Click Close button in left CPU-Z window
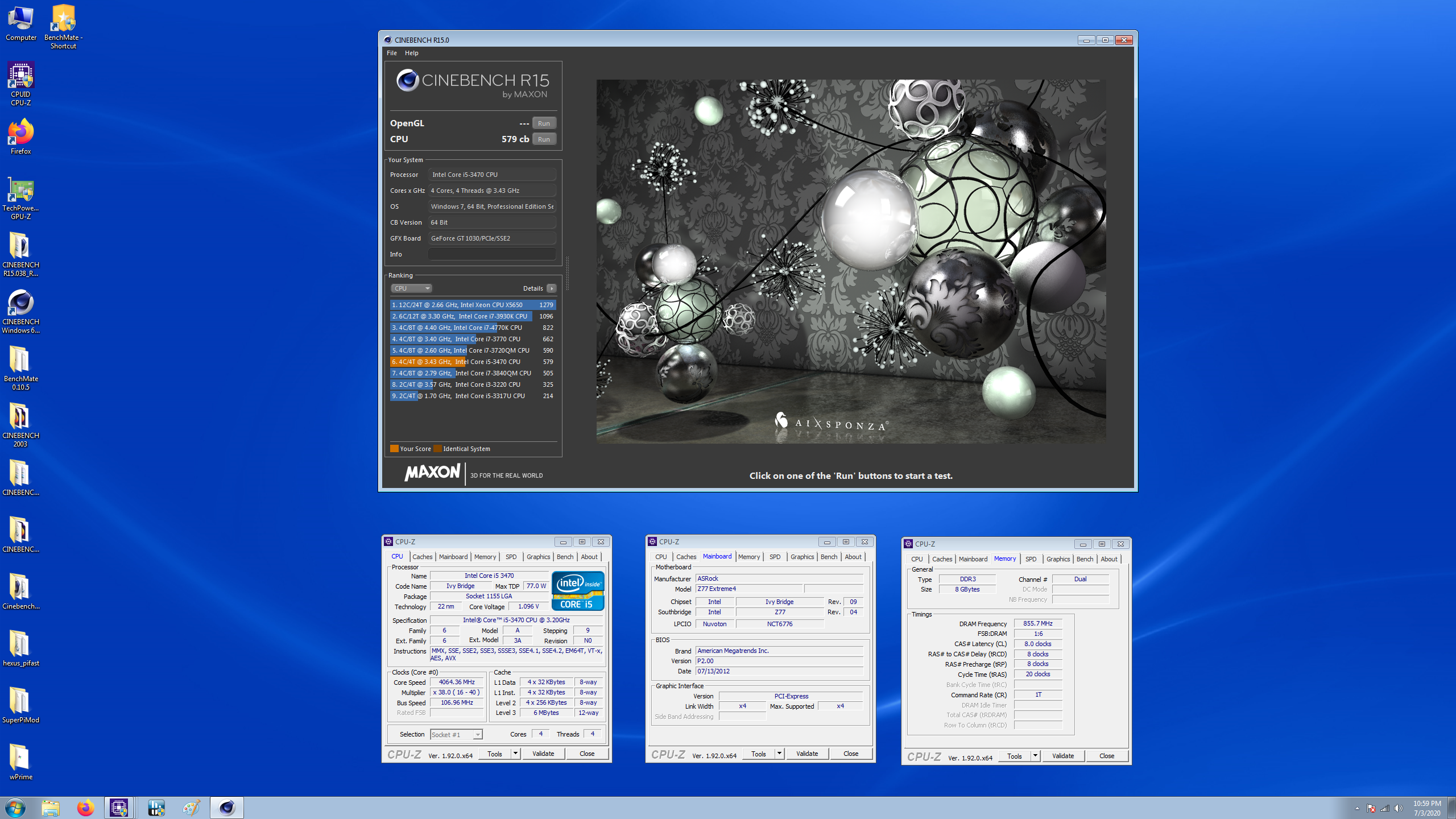Screen dimensions: 1456x819 587,754
